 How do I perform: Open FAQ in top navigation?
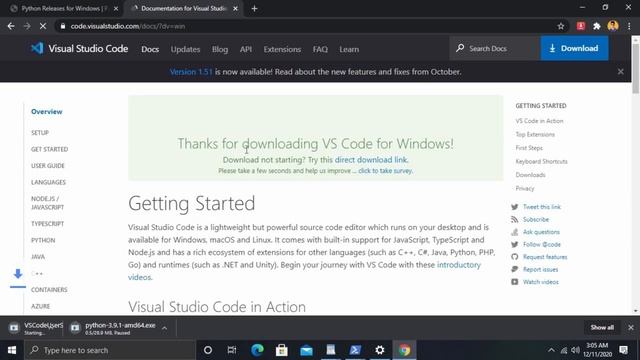click(x=320, y=49)
